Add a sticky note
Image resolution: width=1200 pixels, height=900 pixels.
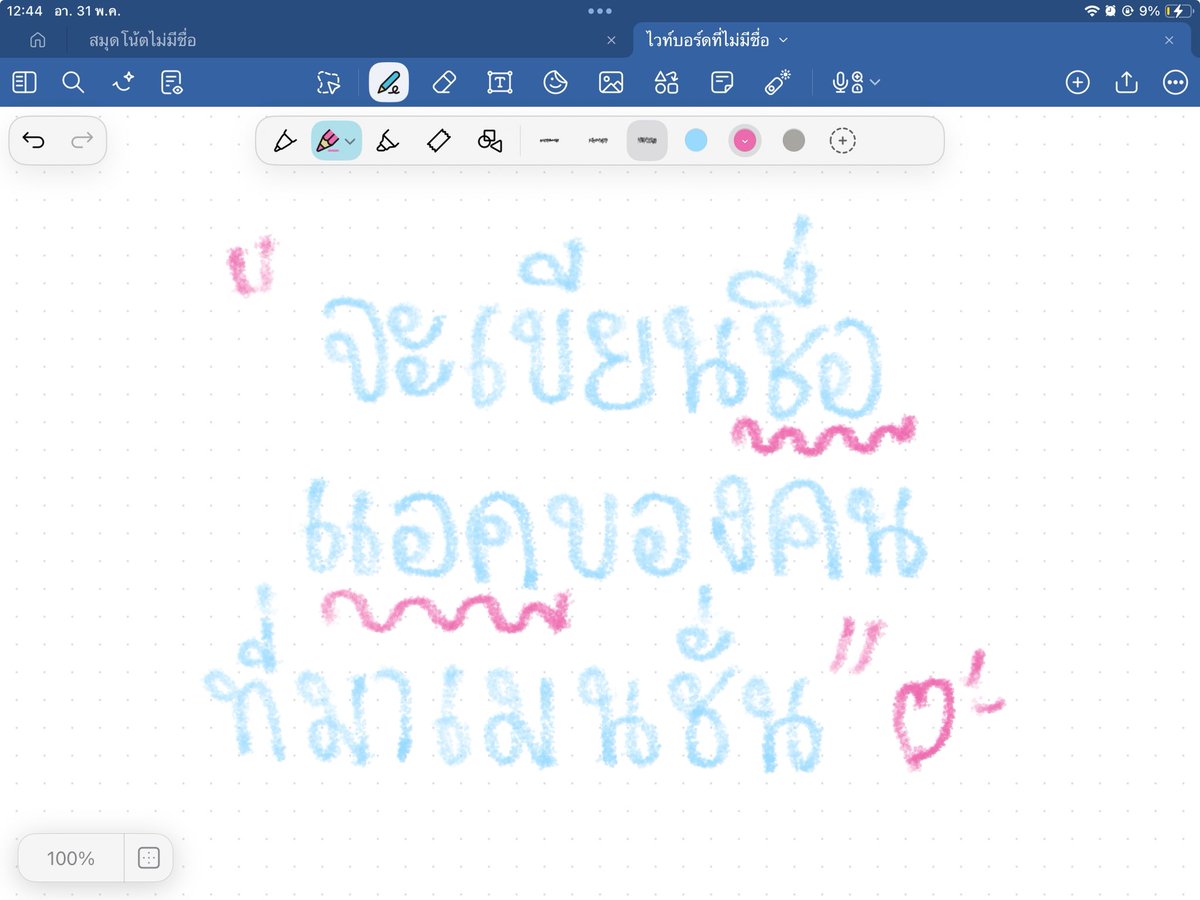(x=722, y=82)
